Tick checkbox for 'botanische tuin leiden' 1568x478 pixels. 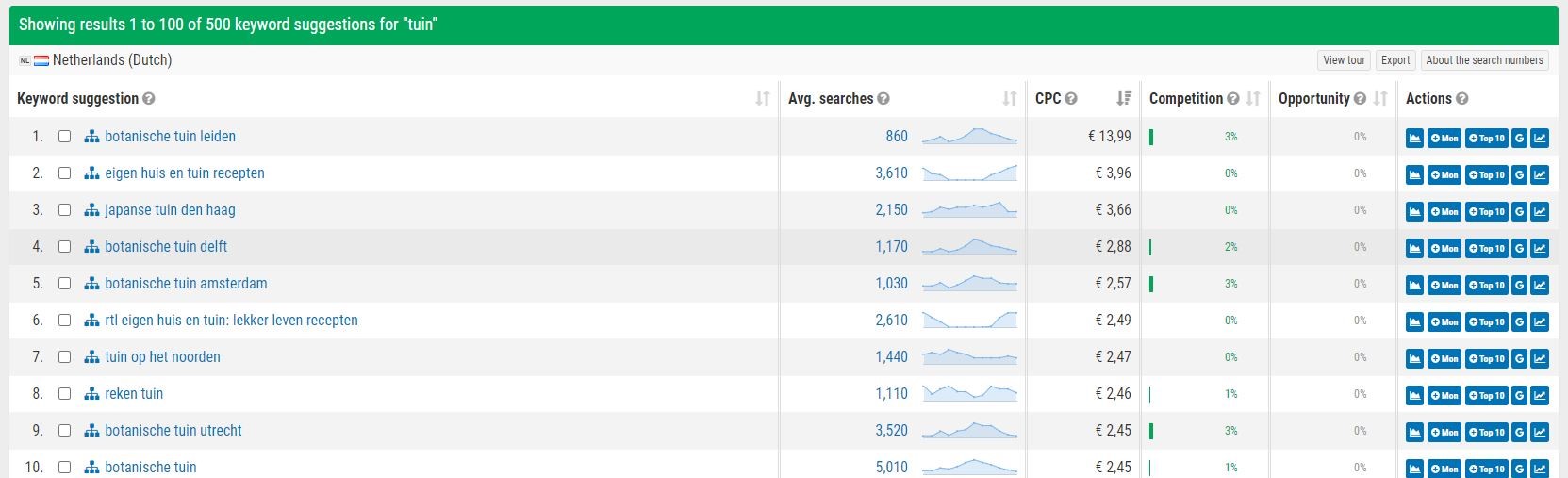64,136
